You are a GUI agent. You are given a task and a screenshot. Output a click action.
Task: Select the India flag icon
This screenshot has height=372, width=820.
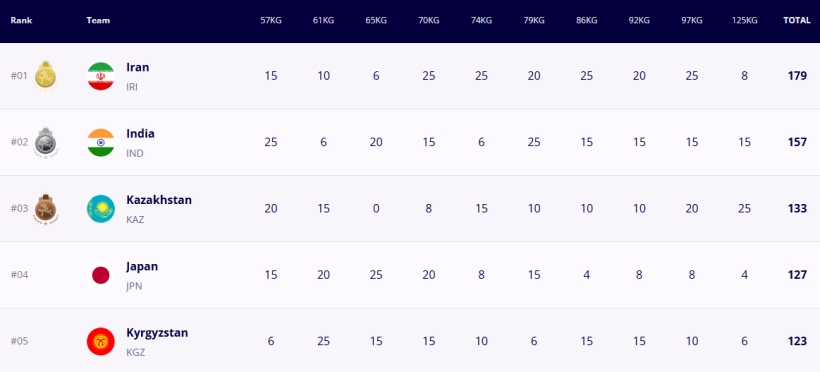click(100, 142)
